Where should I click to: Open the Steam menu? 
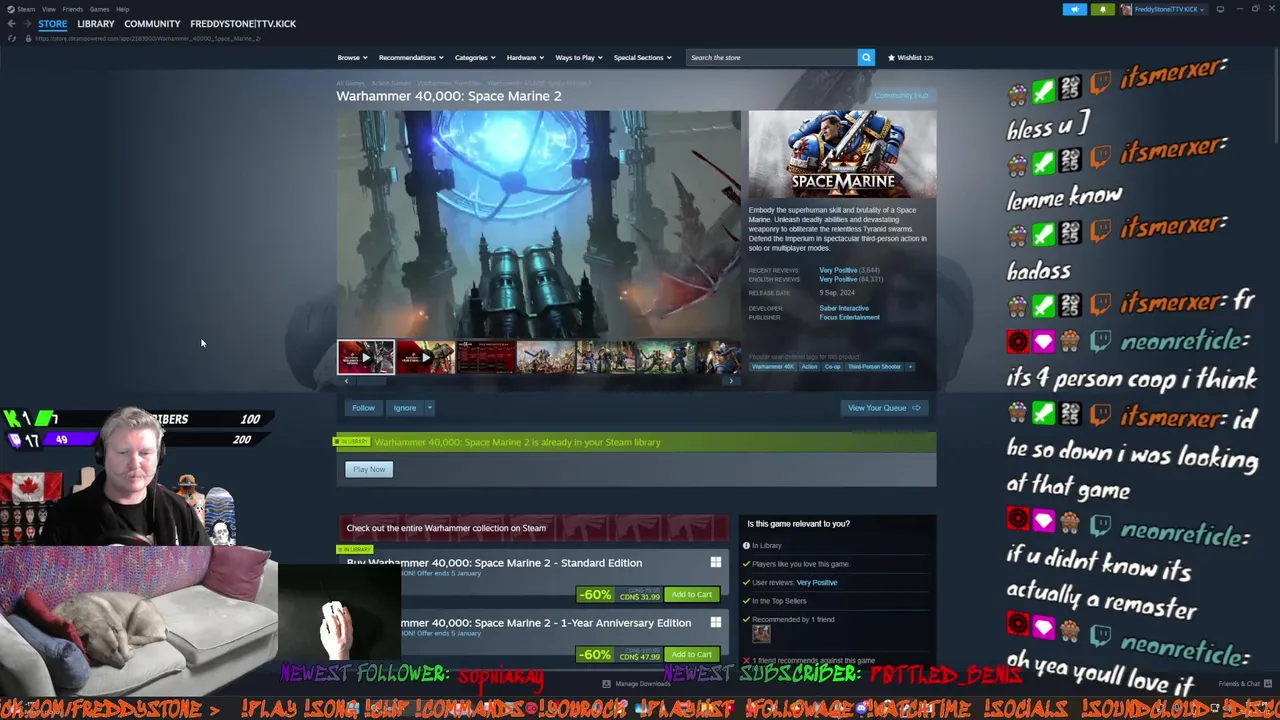pyautogui.click(x=26, y=9)
